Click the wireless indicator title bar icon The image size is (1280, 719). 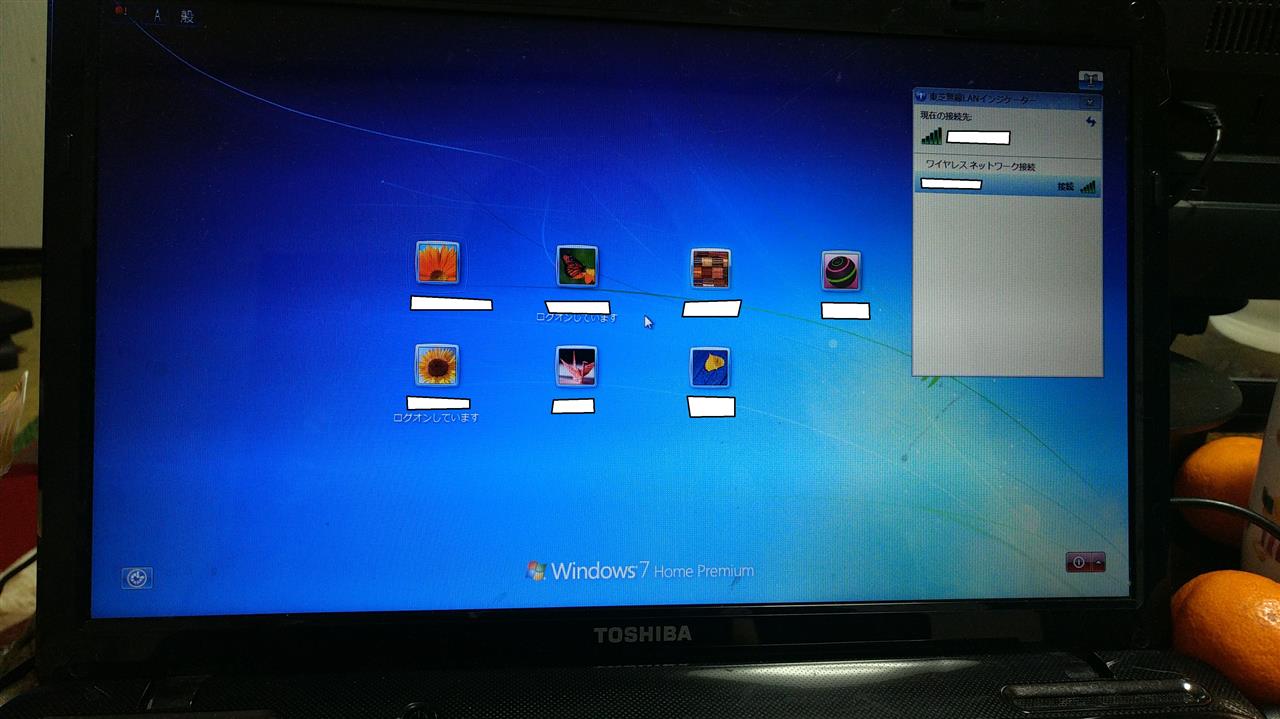tap(921, 98)
